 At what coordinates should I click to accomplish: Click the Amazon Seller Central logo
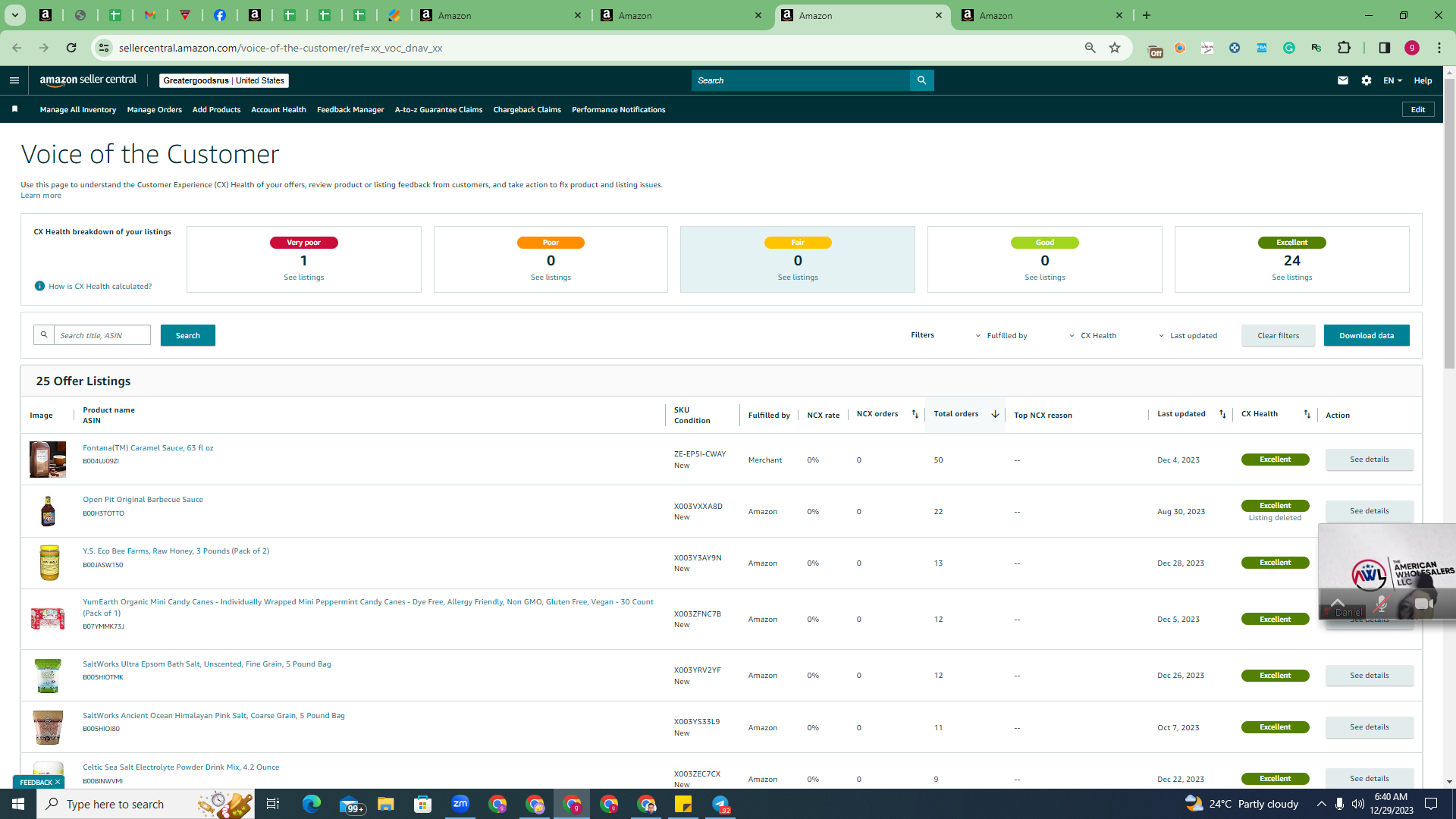click(x=88, y=80)
